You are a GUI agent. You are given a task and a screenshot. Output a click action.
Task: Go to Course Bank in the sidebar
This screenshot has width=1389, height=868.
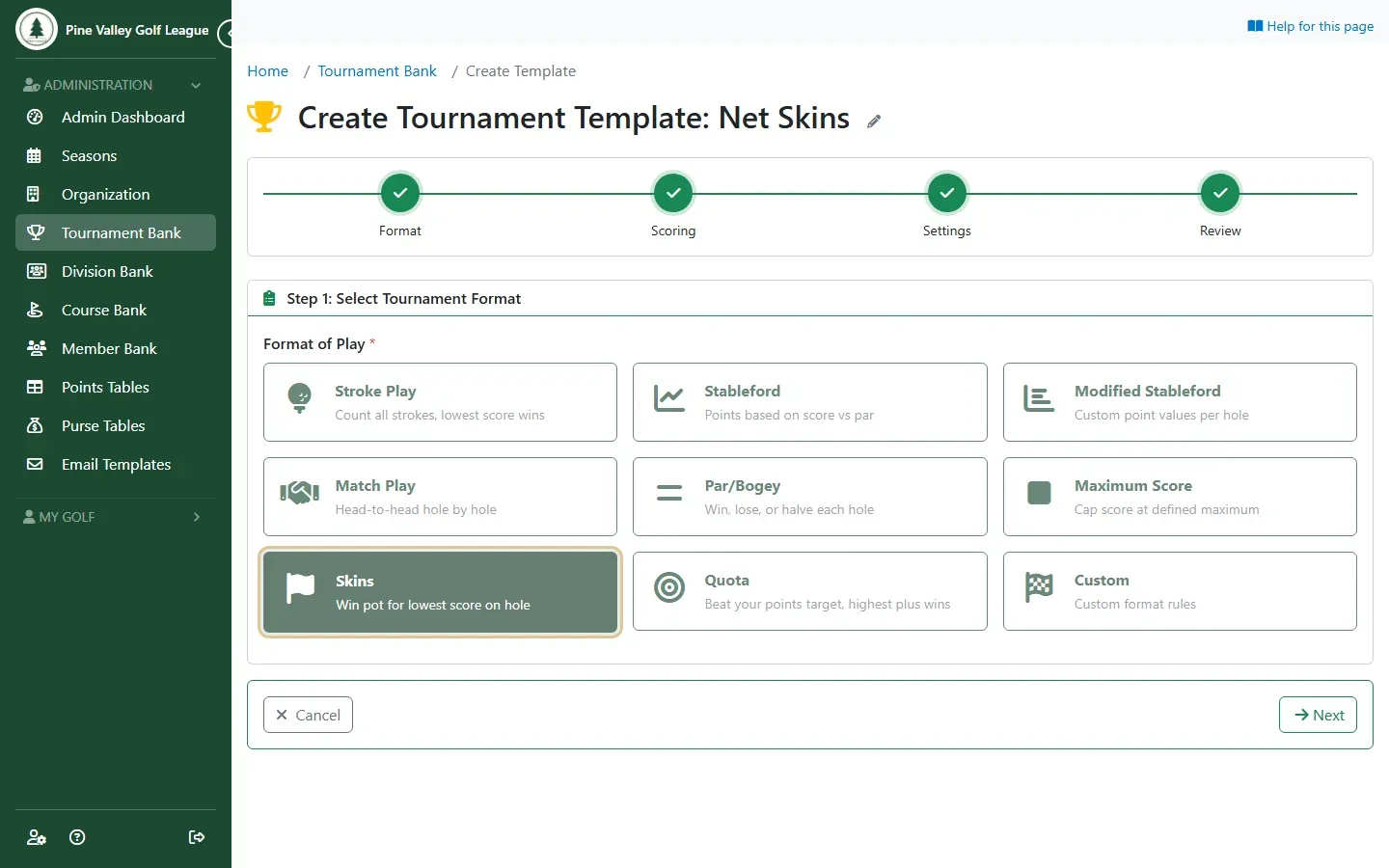116,310
